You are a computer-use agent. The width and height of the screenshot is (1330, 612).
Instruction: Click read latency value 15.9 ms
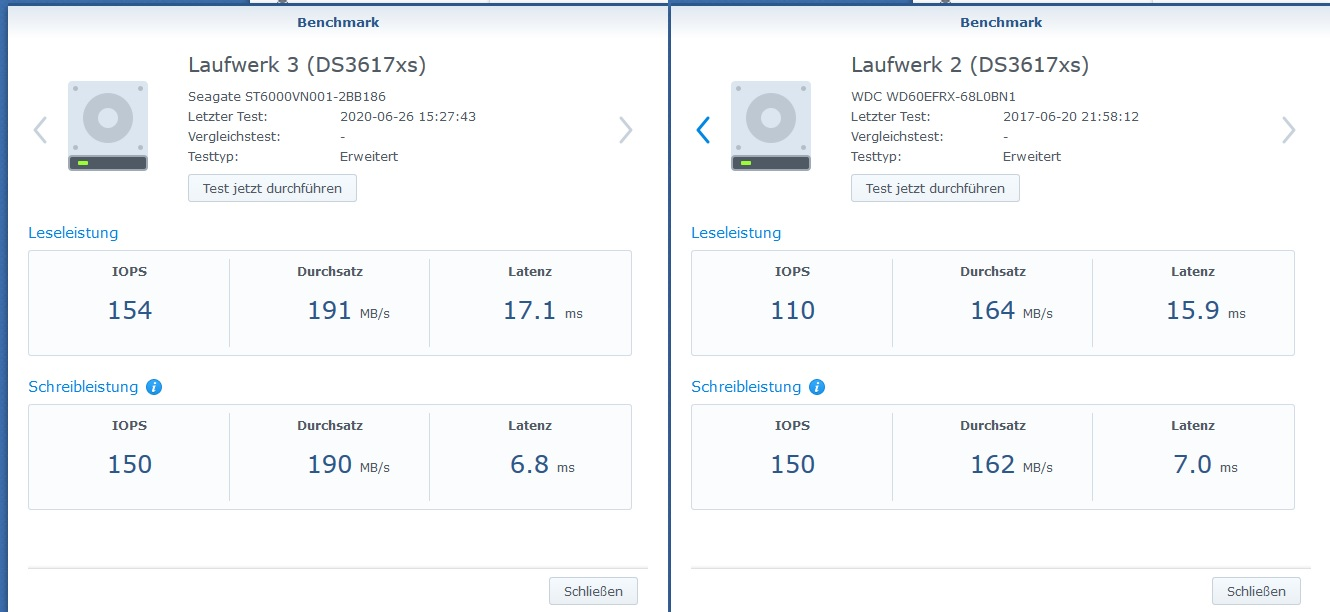[1206, 311]
